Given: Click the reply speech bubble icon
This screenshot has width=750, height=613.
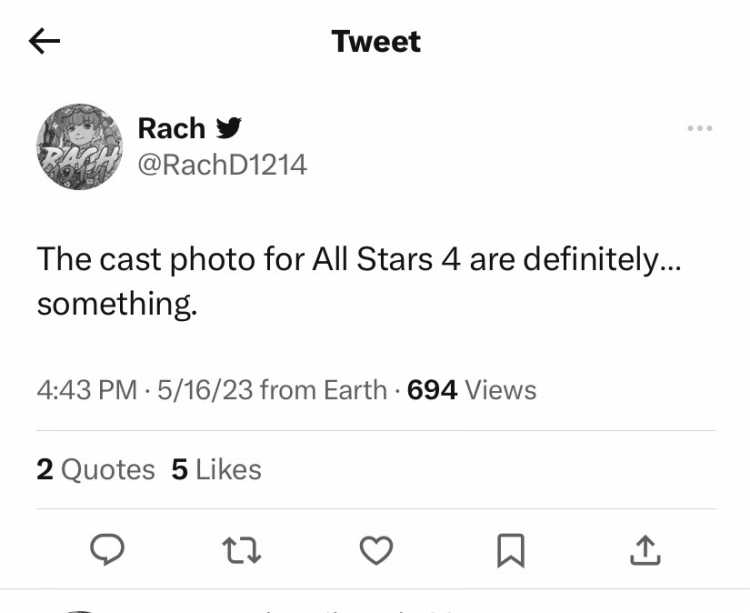Looking at the screenshot, I should tap(107, 550).
